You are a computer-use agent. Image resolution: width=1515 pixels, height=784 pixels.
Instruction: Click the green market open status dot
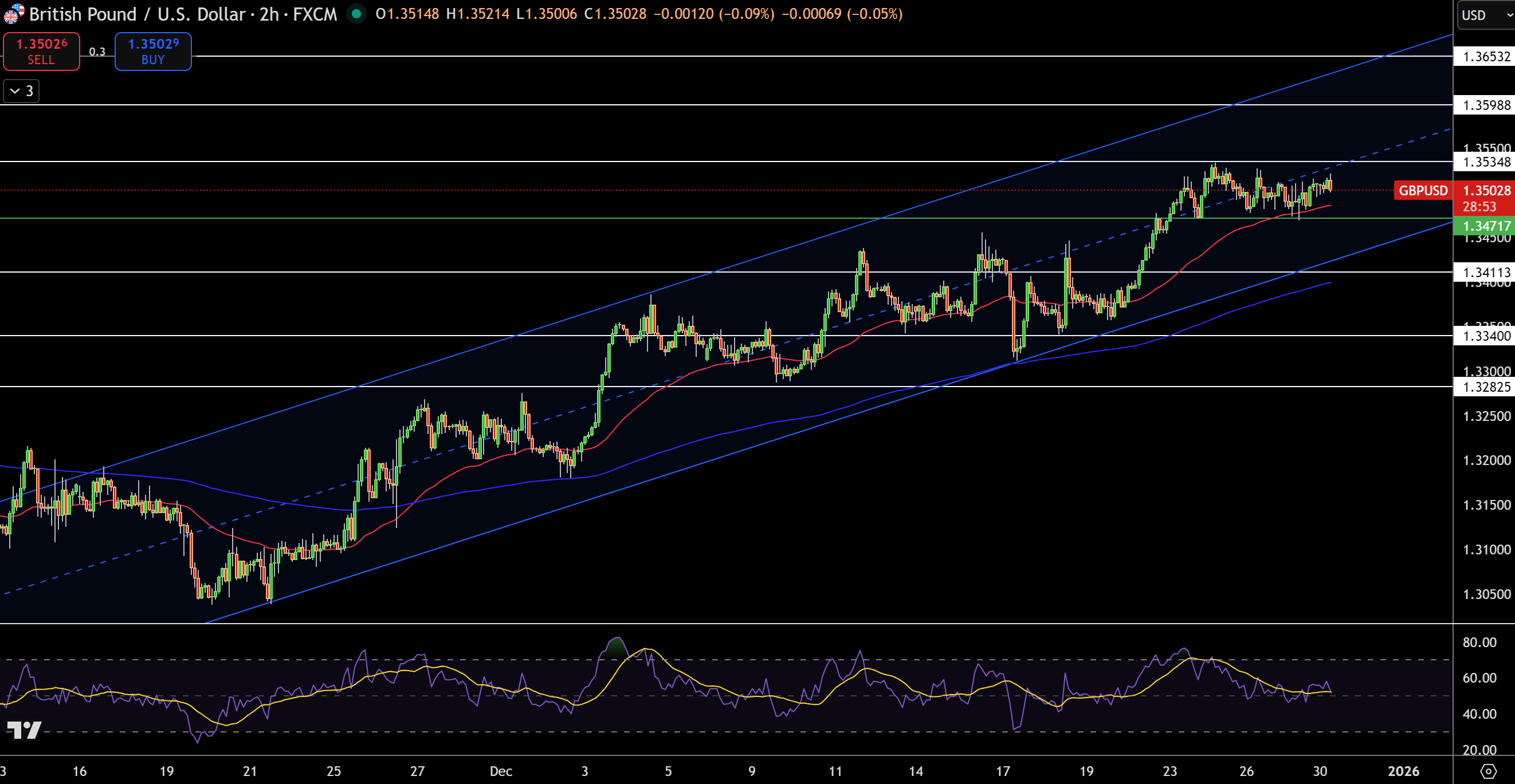point(356,14)
